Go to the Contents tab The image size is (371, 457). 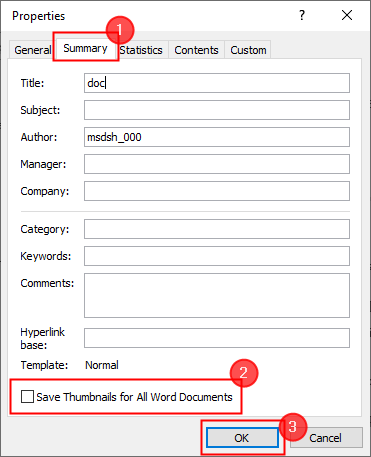pyautogui.click(x=196, y=50)
